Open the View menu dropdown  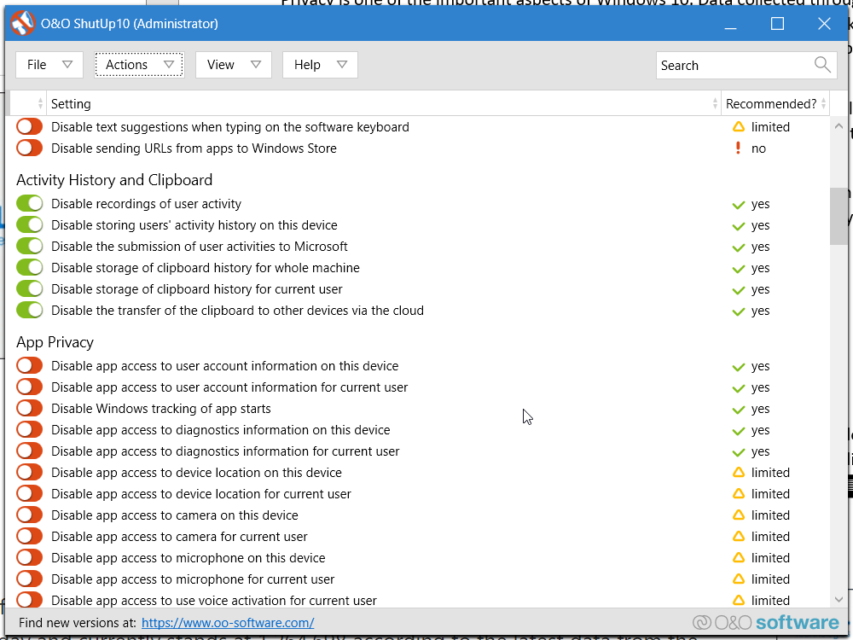point(233,64)
